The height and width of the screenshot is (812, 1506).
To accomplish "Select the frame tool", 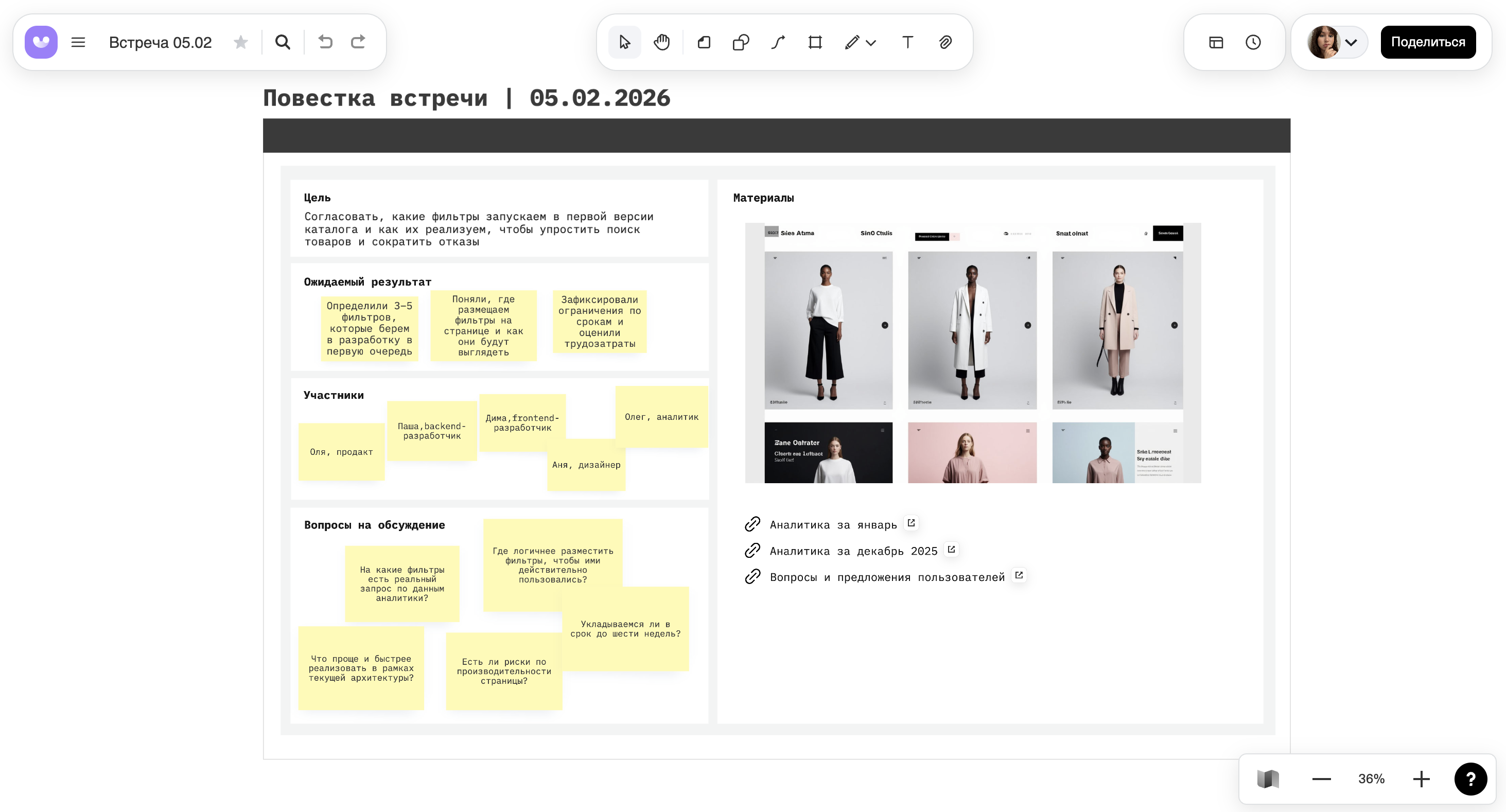I will click(815, 42).
